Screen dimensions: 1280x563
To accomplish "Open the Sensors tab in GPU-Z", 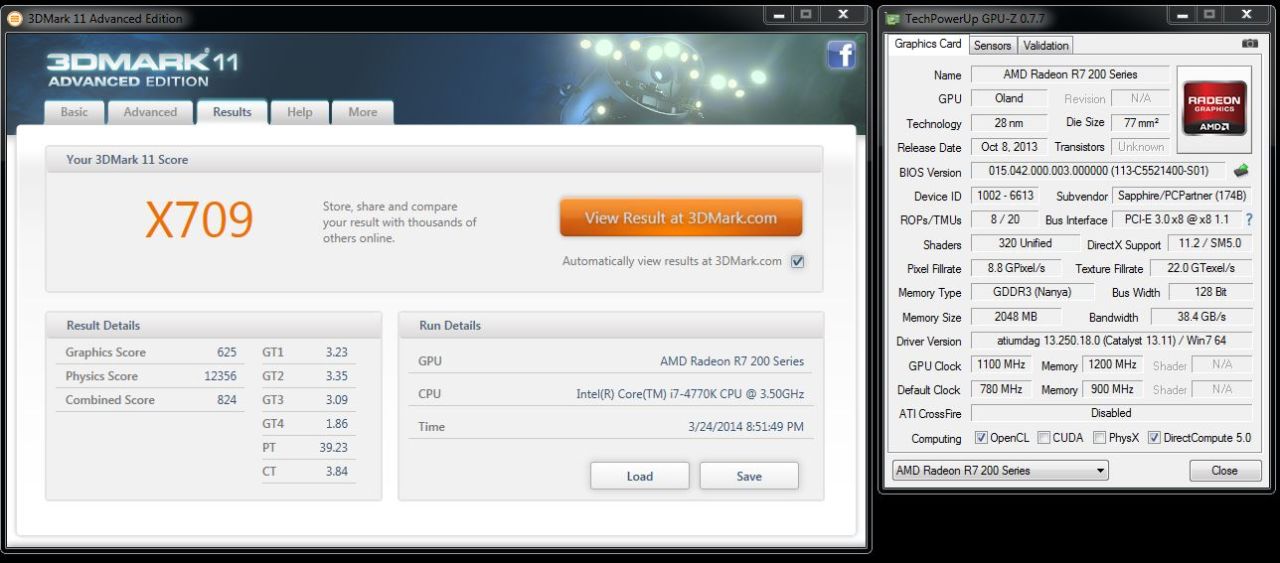I will [x=992, y=45].
